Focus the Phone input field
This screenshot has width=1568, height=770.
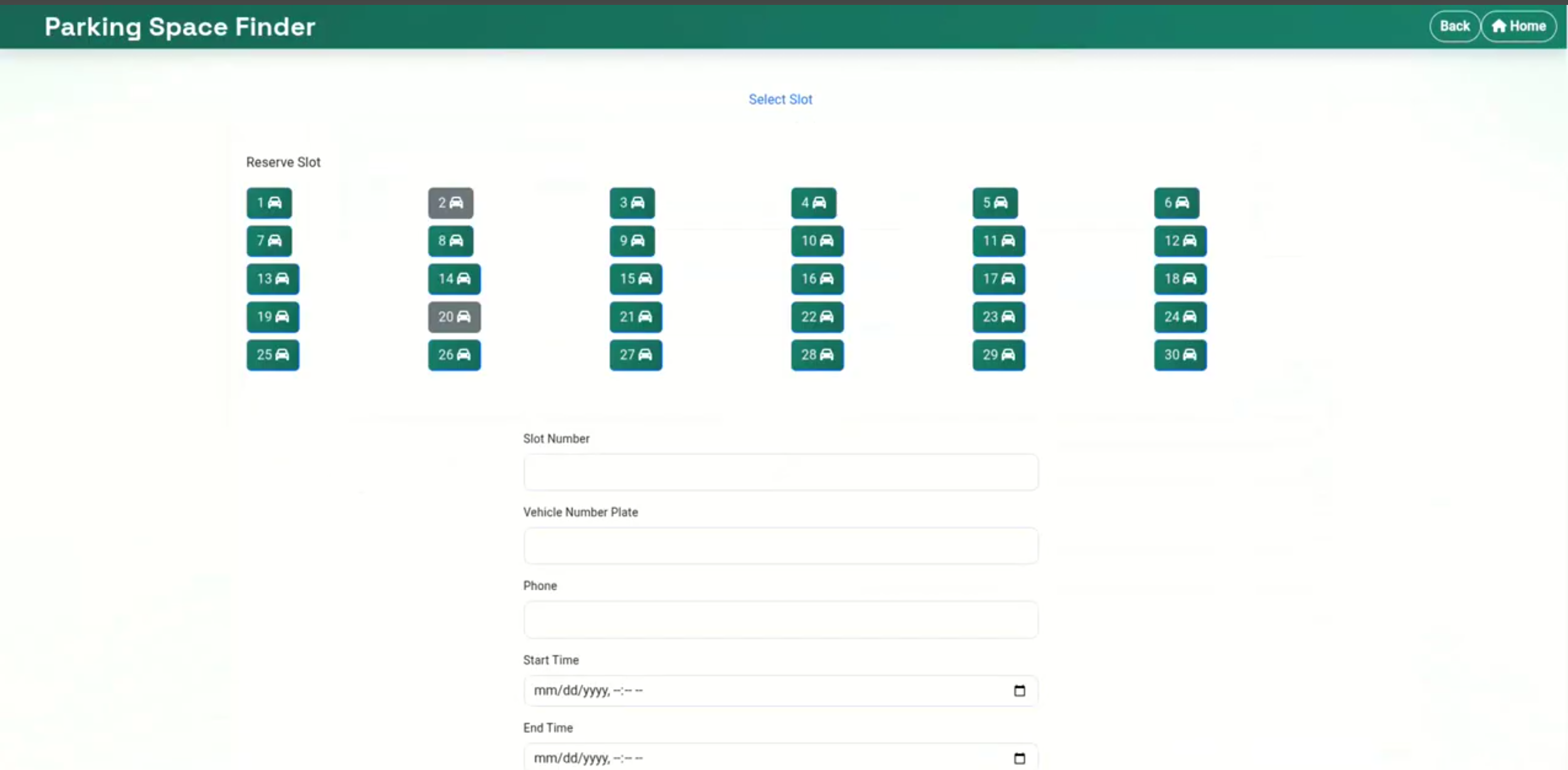tap(781, 620)
